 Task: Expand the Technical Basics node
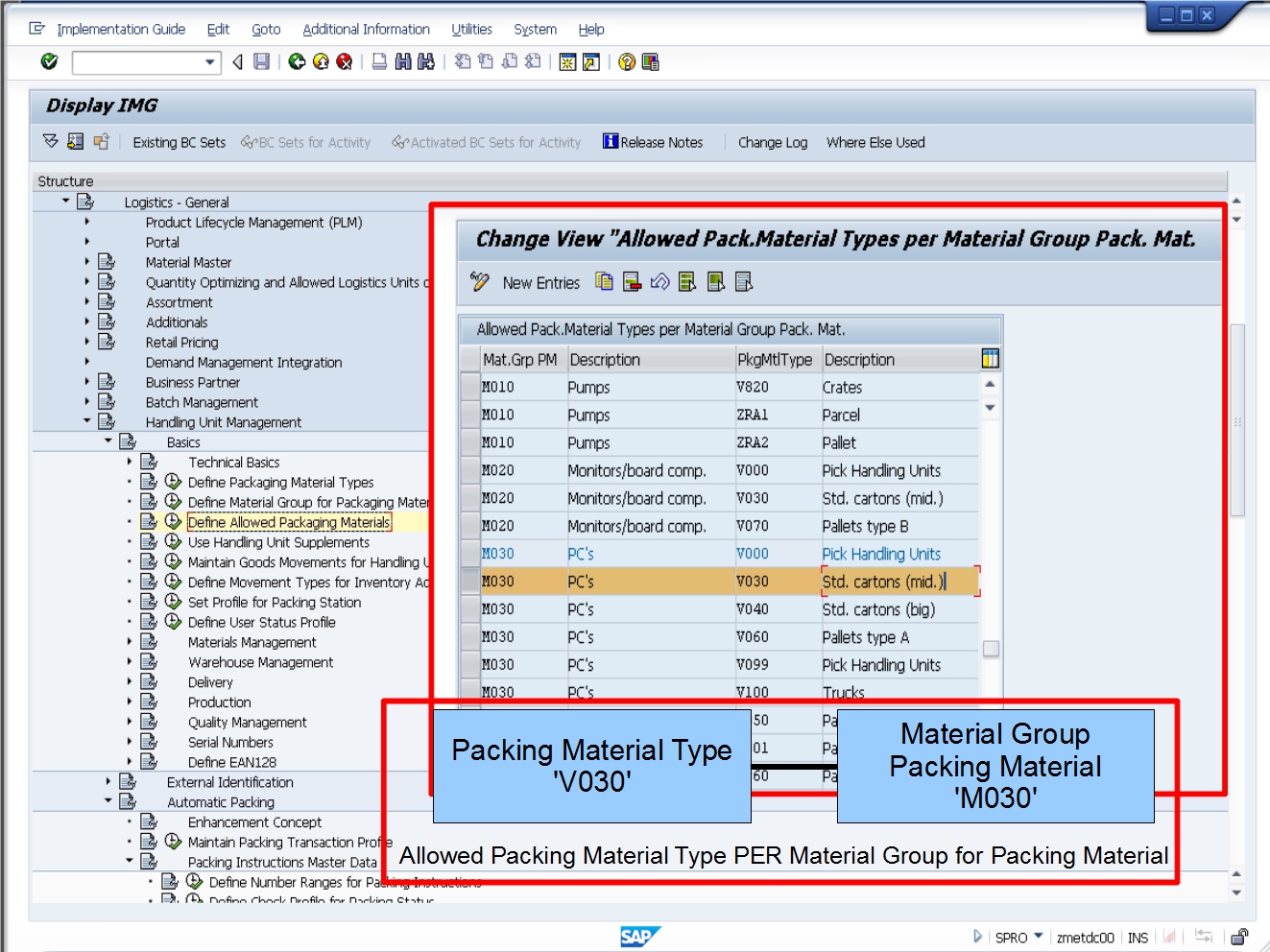[129, 463]
